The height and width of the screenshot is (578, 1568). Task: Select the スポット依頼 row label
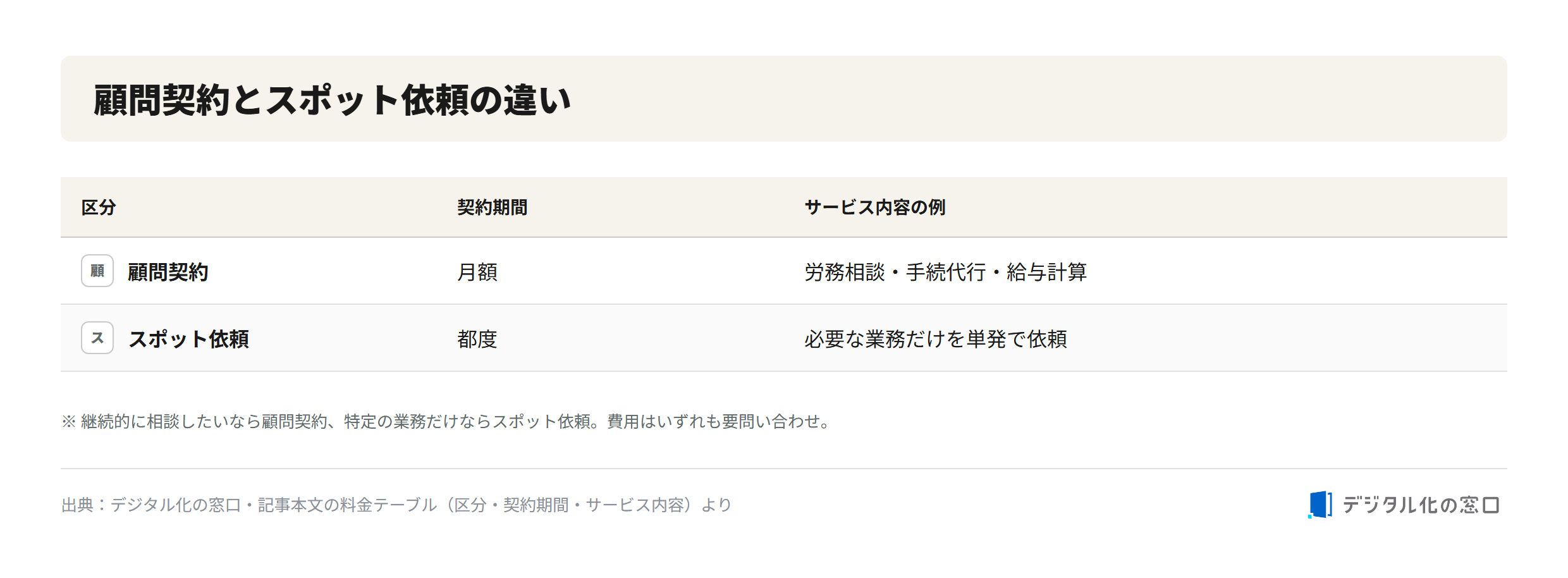click(x=188, y=339)
